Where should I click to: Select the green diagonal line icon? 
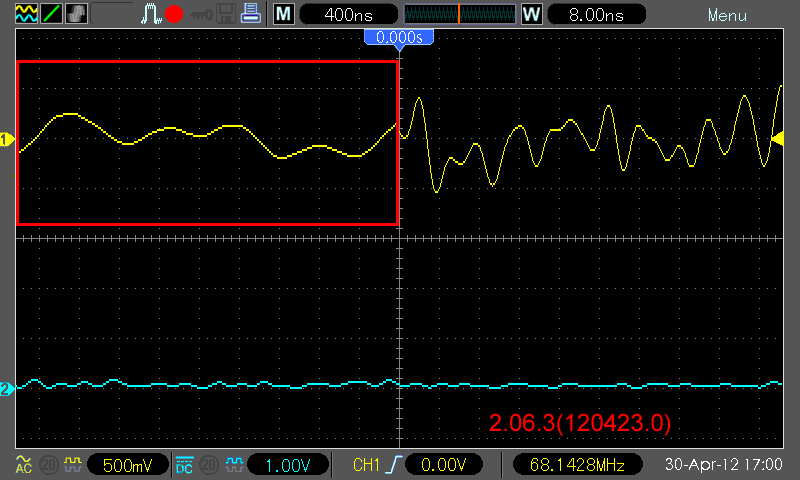(x=51, y=14)
